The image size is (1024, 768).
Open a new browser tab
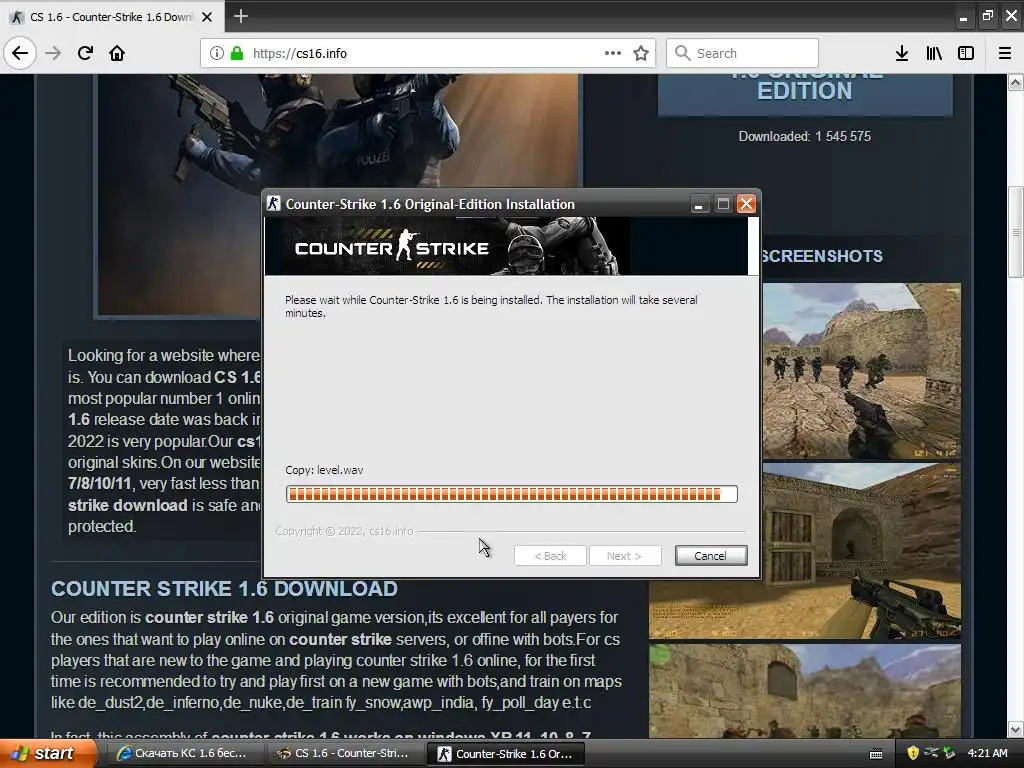click(240, 16)
